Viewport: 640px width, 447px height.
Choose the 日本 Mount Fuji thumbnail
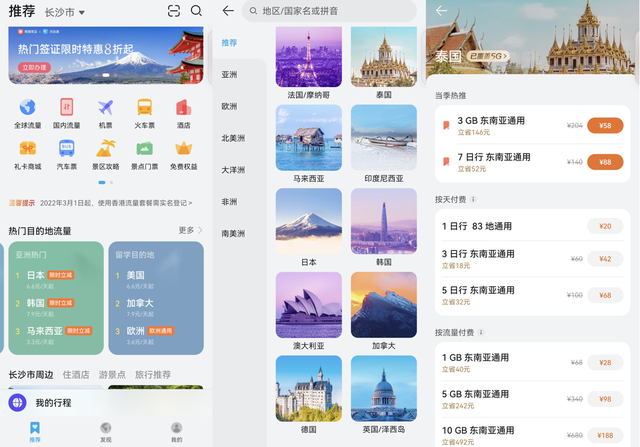pos(309,221)
